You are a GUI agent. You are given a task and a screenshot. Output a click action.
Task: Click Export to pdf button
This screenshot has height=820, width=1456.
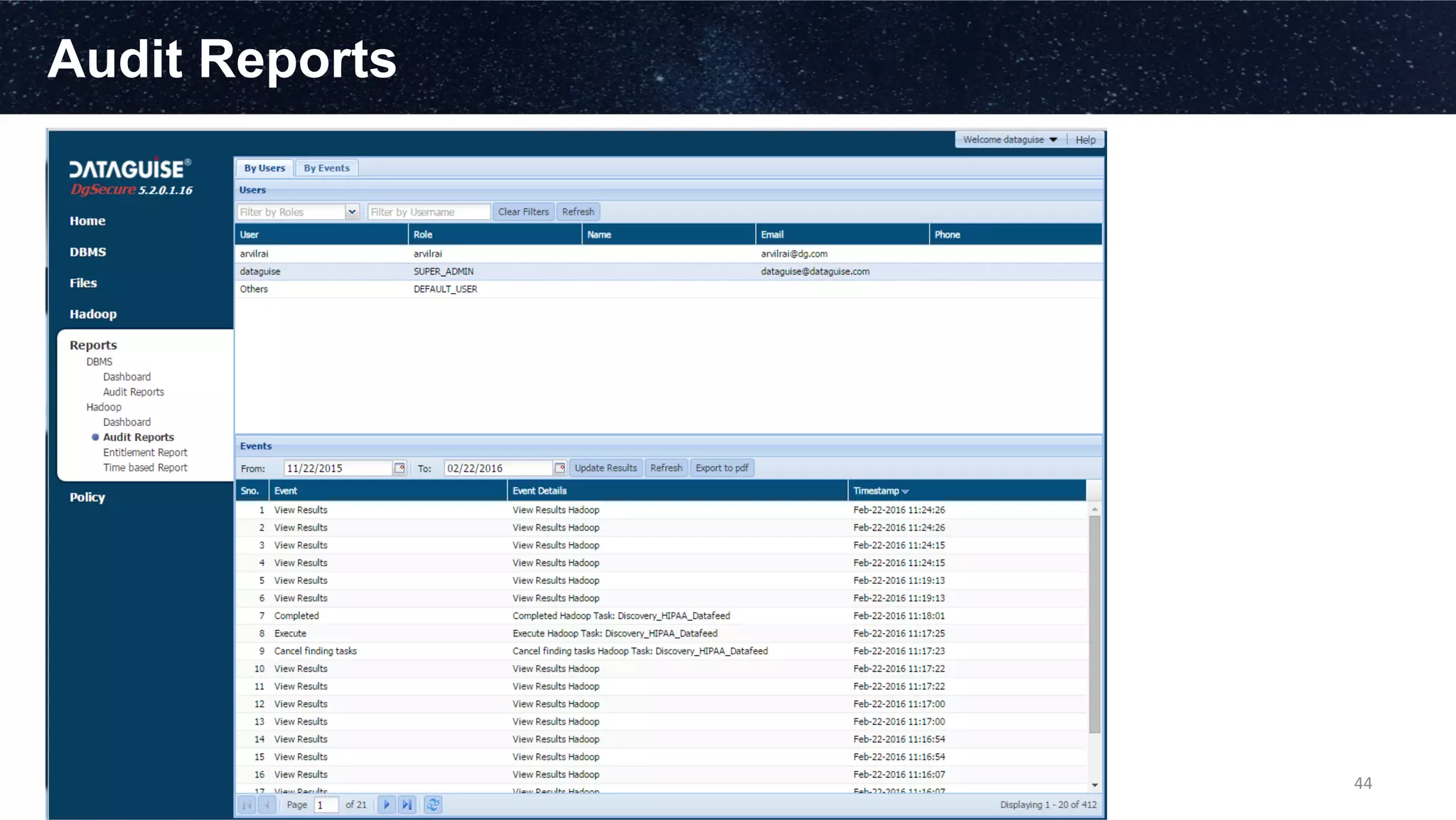tap(722, 468)
